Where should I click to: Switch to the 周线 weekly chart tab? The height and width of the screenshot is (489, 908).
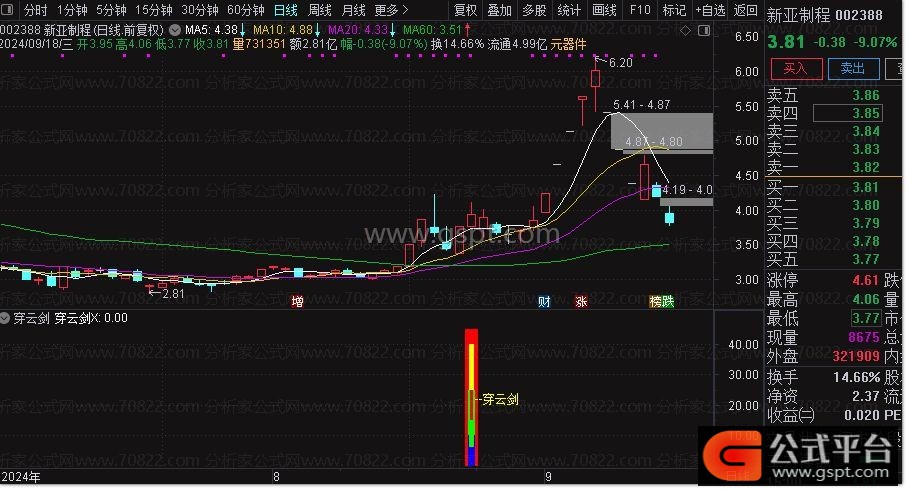[x=320, y=10]
